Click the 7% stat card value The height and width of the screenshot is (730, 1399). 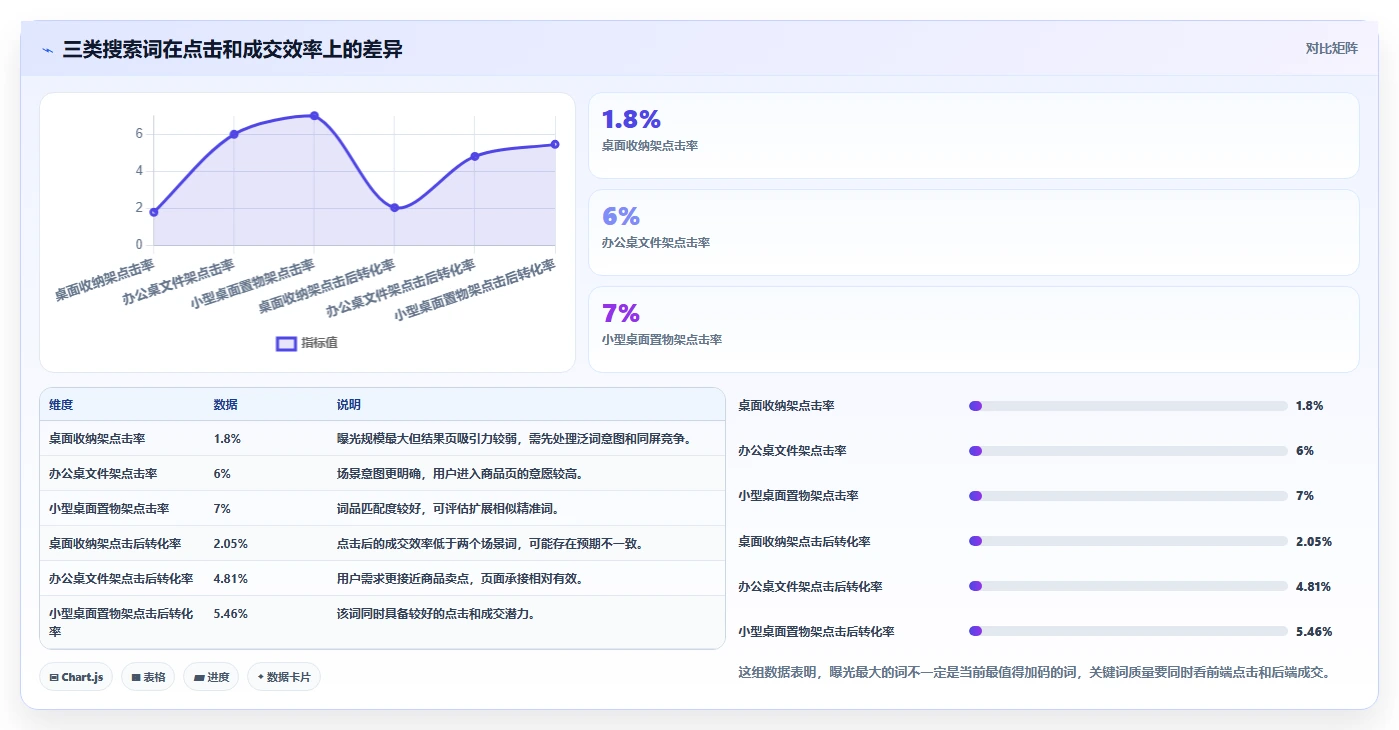click(x=621, y=313)
